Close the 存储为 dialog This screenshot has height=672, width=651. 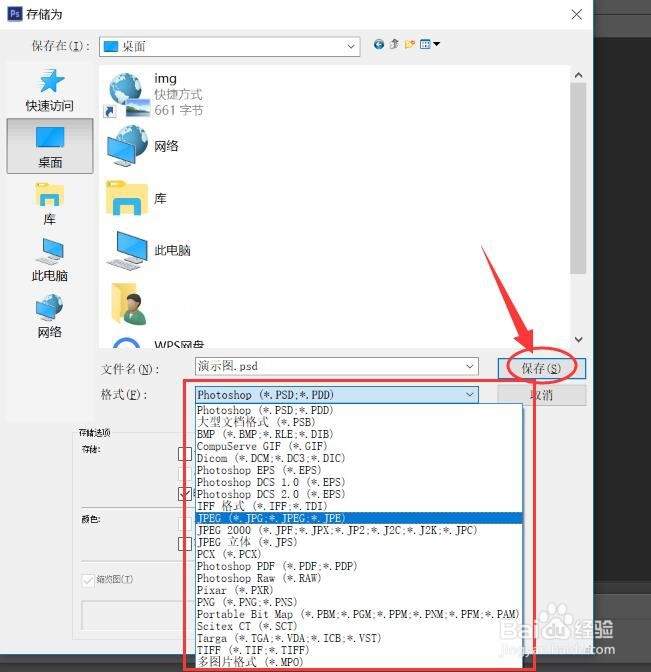(576, 15)
